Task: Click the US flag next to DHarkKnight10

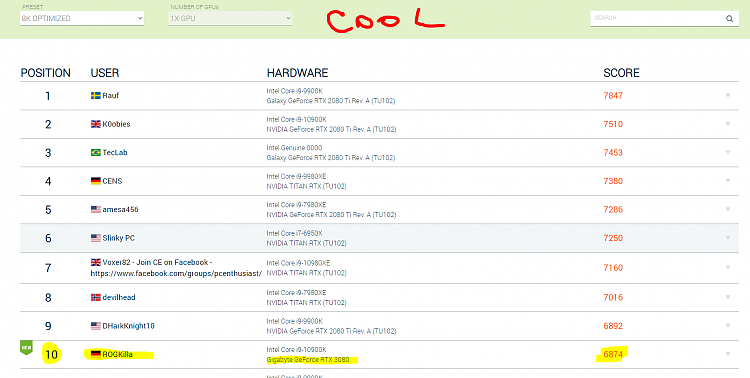Action: pos(96,326)
